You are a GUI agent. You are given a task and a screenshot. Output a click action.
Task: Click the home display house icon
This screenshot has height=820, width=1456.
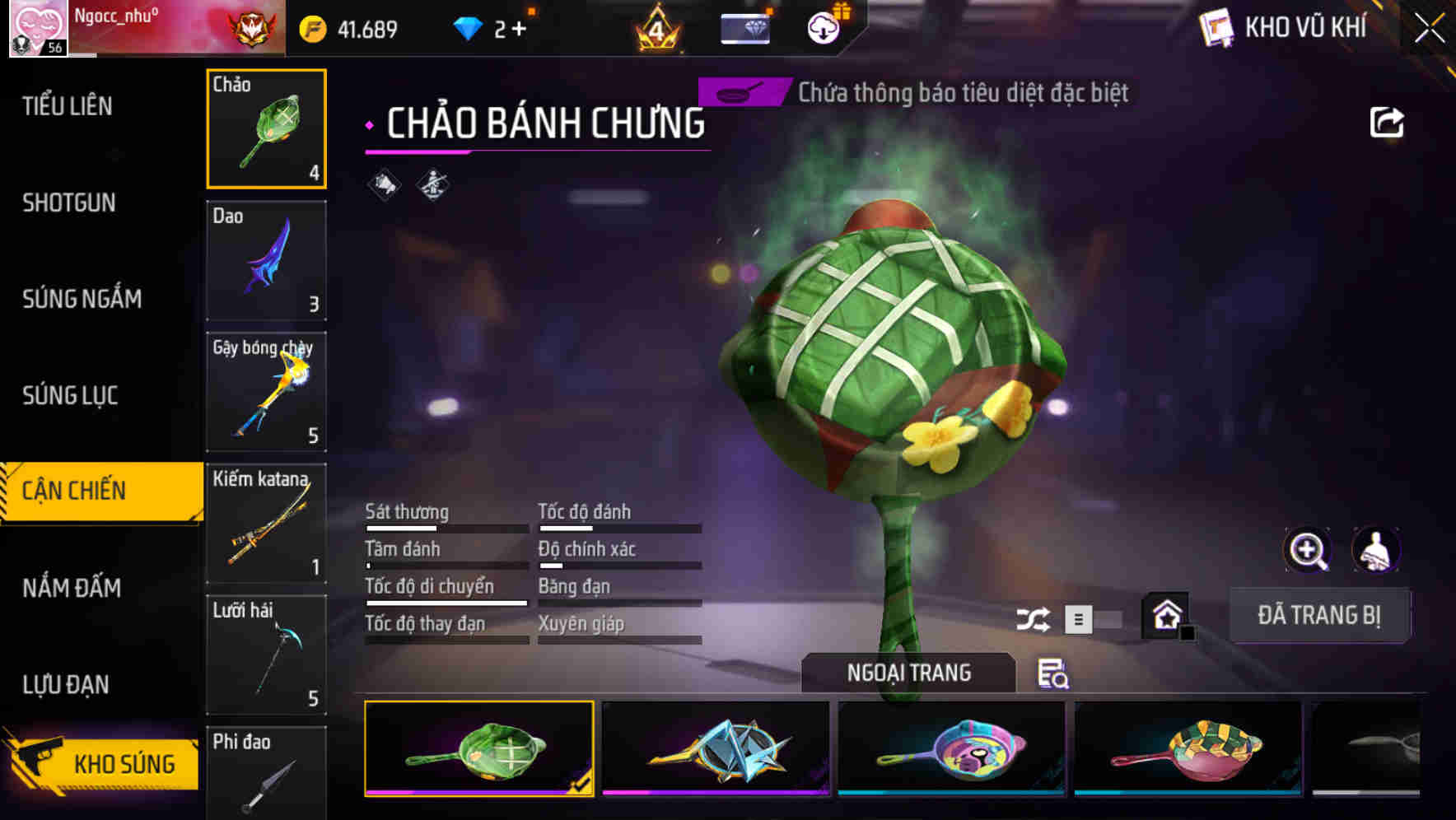tap(1167, 616)
